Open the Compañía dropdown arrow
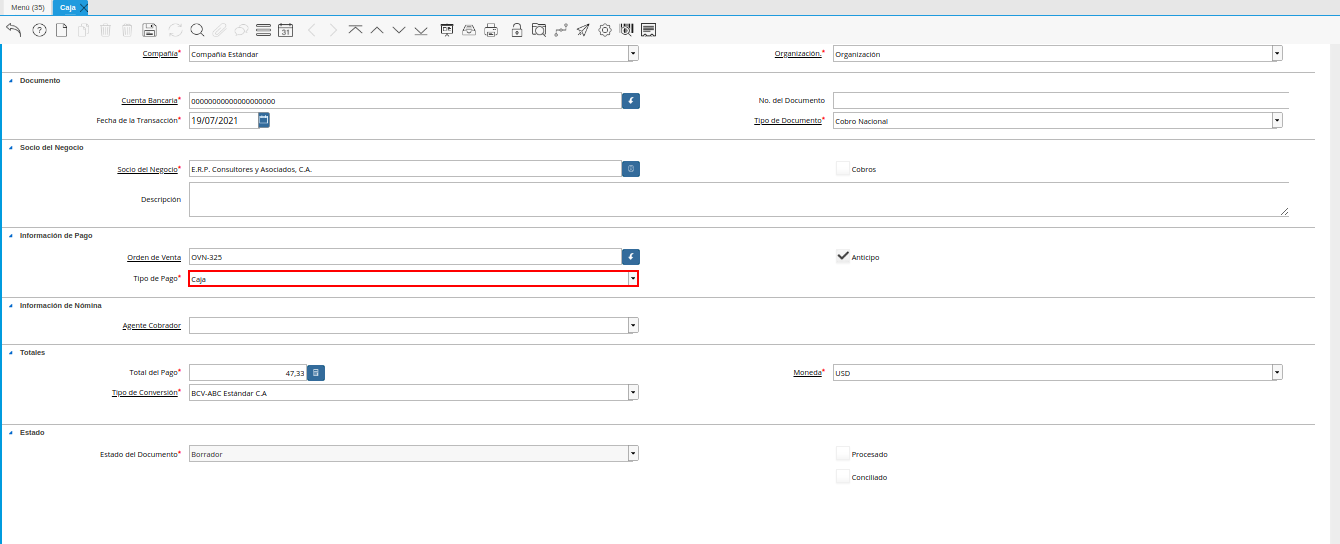This screenshot has height=544, width=1340. pos(633,54)
